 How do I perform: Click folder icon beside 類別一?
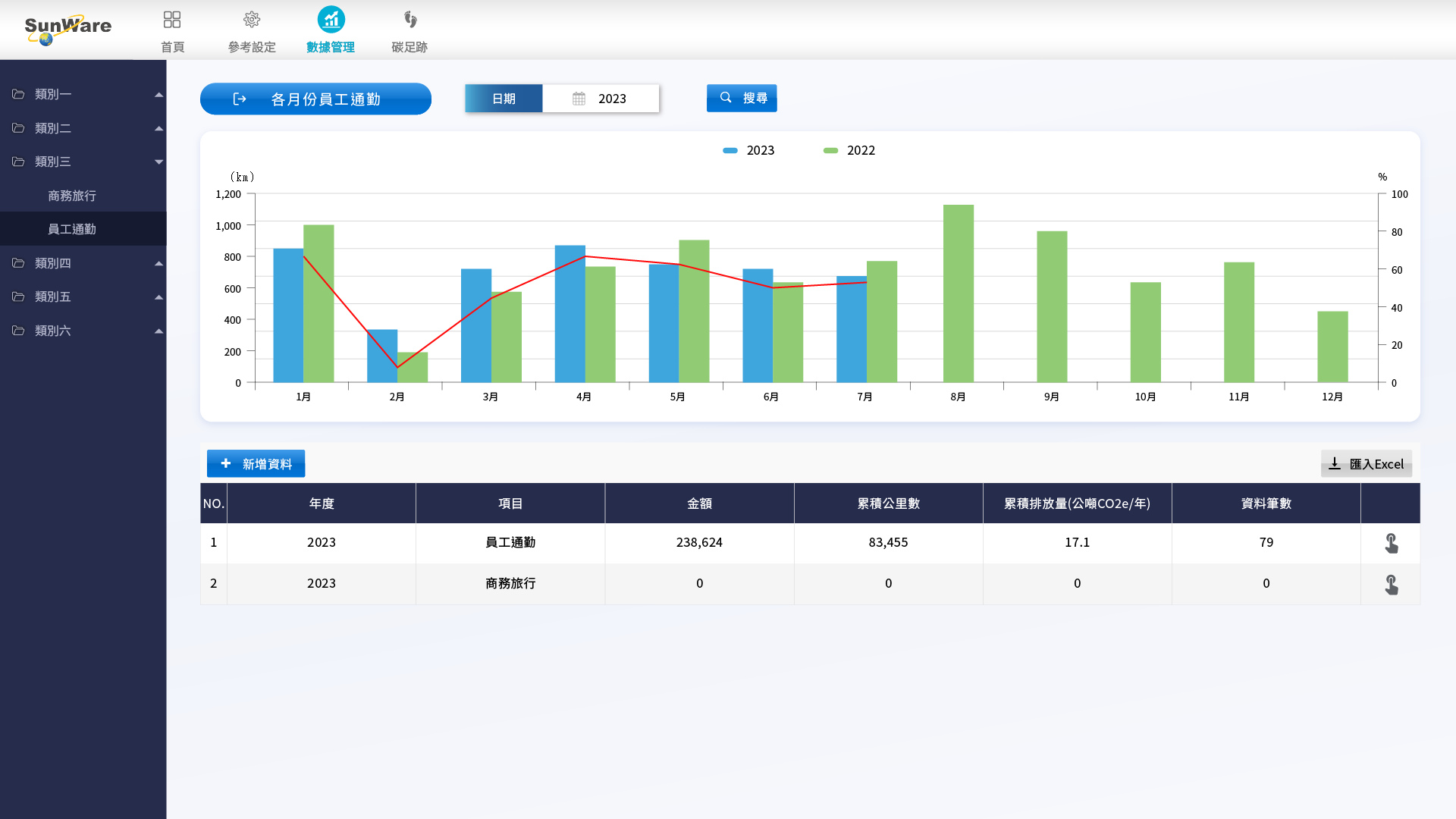(x=18, y=94)
